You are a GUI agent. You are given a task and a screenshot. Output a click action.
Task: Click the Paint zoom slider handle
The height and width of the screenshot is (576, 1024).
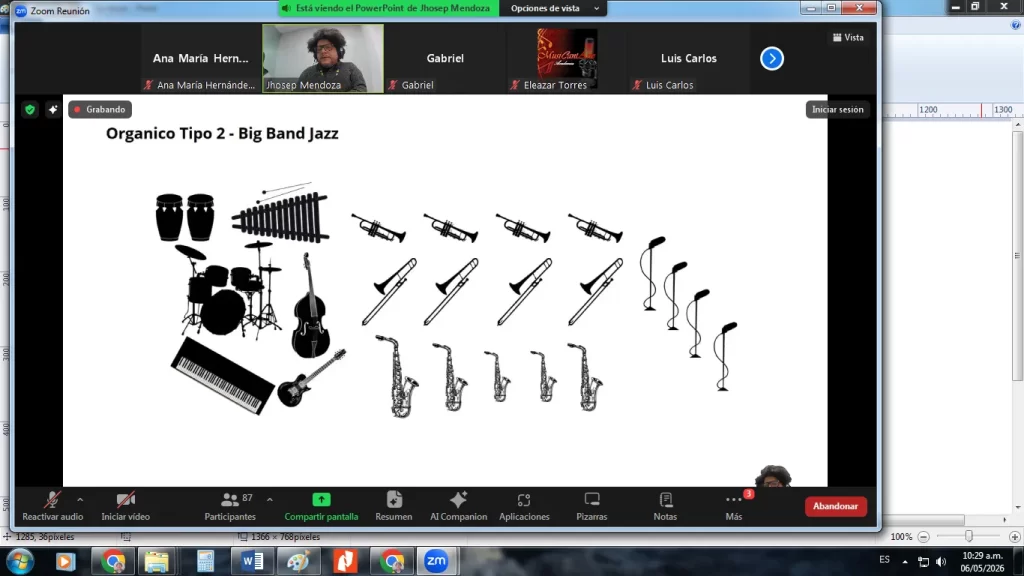point(969,537)
